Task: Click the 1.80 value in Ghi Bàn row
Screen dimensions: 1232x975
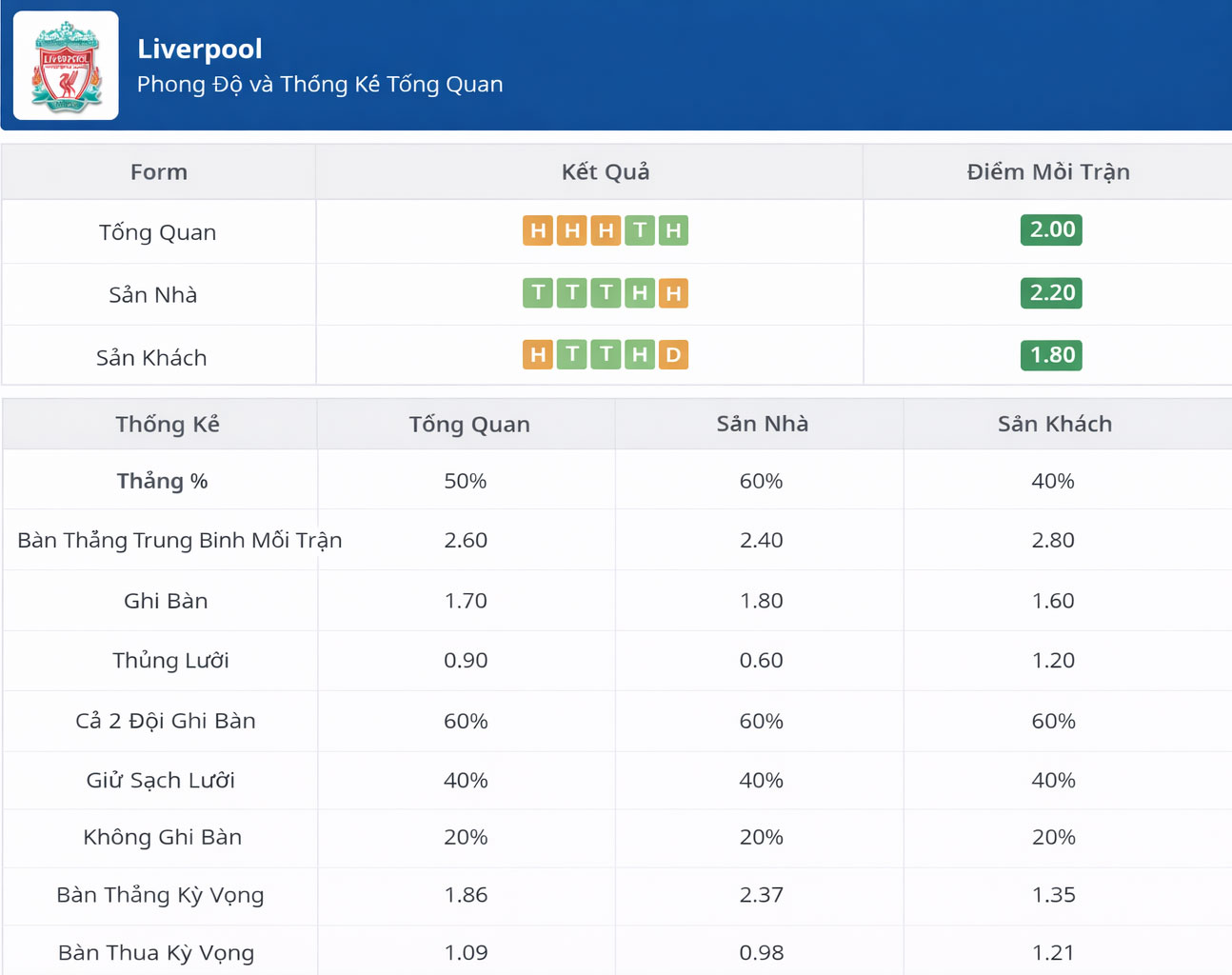Action: tap(762, 601)
